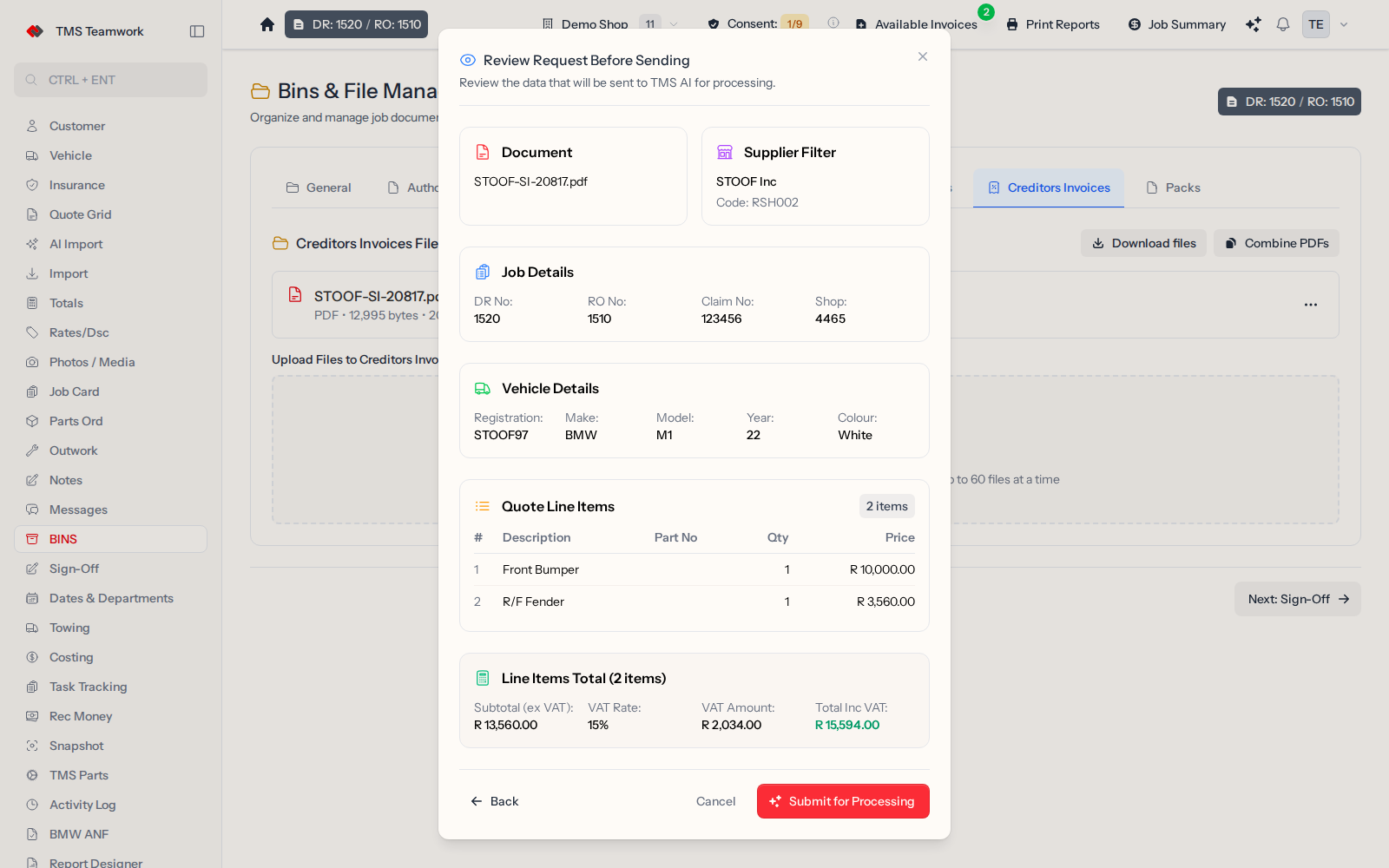Image resolution: width=1389 pixels, height=868 pixels.
Task: Click the 2 items badge
Action: click(887, 506)
